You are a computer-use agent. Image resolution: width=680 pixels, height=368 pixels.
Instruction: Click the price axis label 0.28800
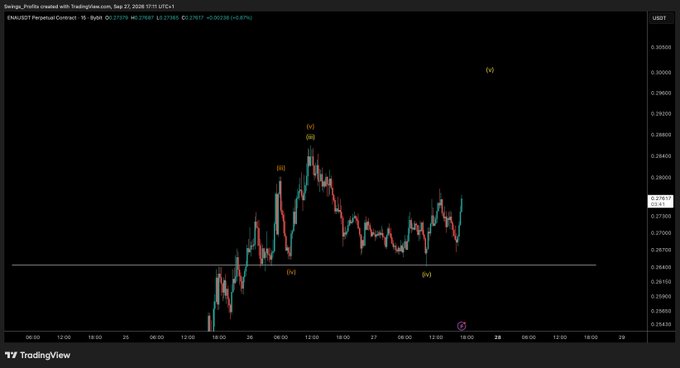point(661,135)
